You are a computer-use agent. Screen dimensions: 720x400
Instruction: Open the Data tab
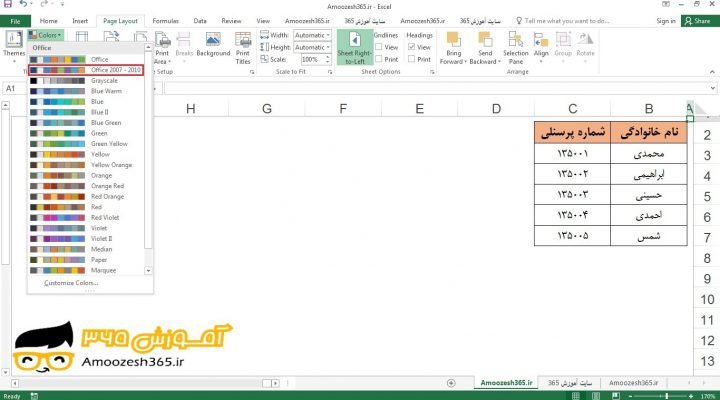click(x=200, y=21)
